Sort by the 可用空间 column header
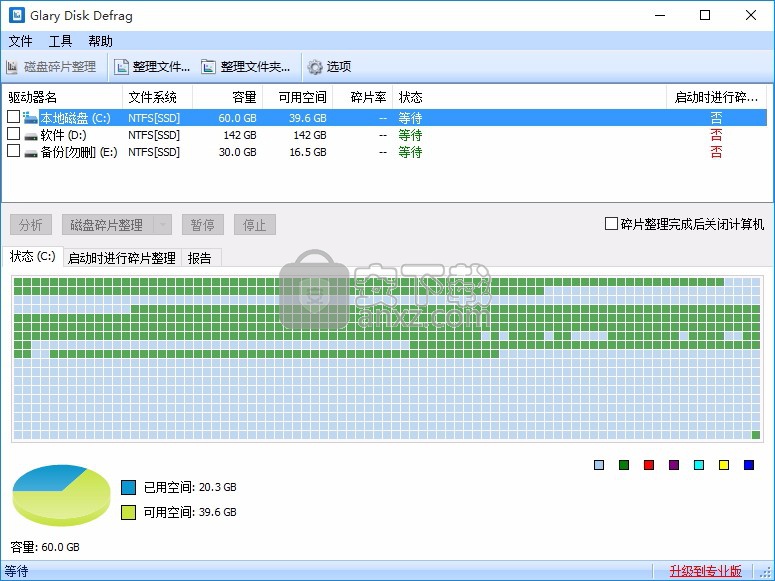775x581 pixels. point(298,97)
